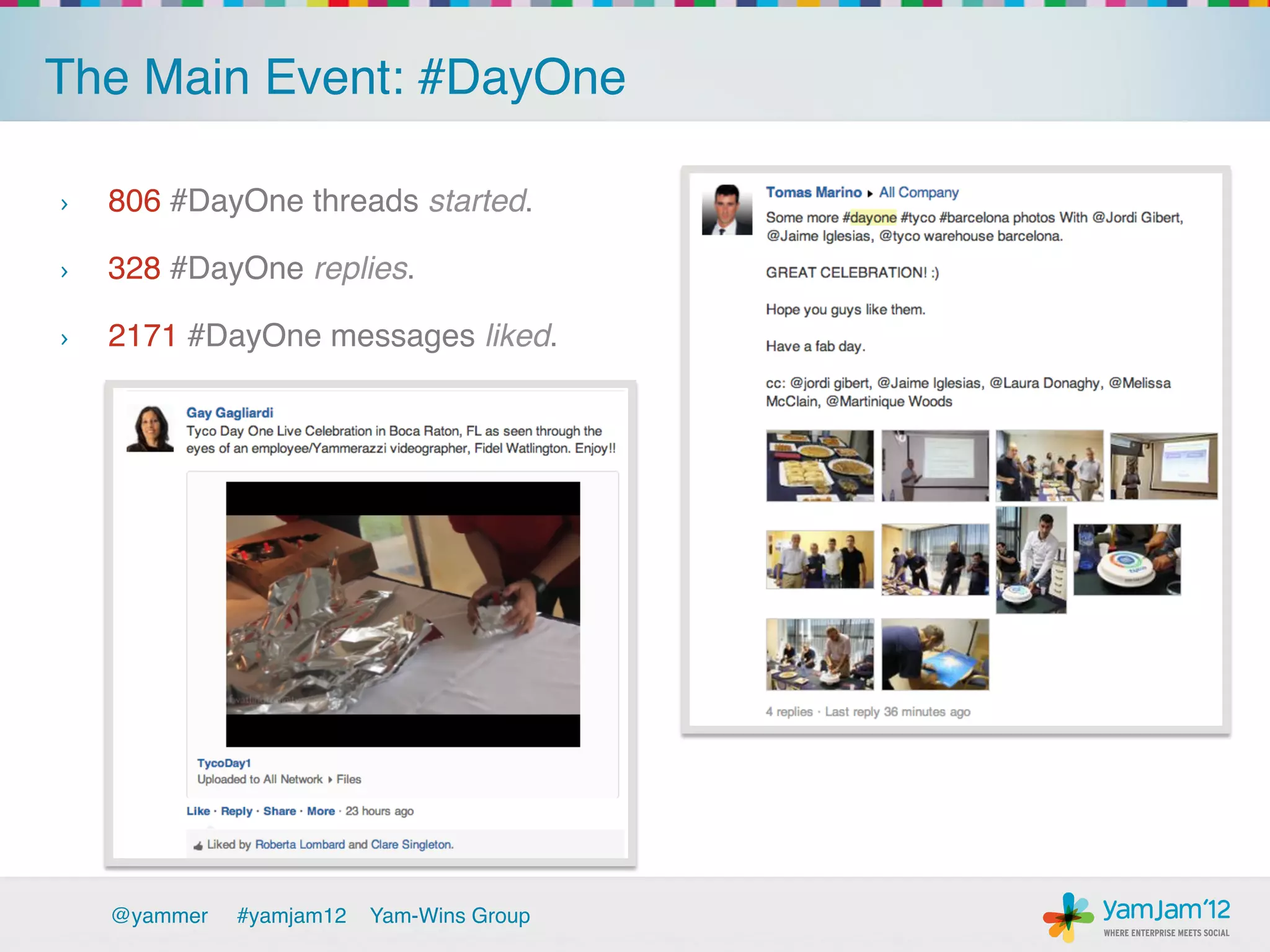Open Gay Gagliardi's name link
1270x952 pixels.
point(229,413)
